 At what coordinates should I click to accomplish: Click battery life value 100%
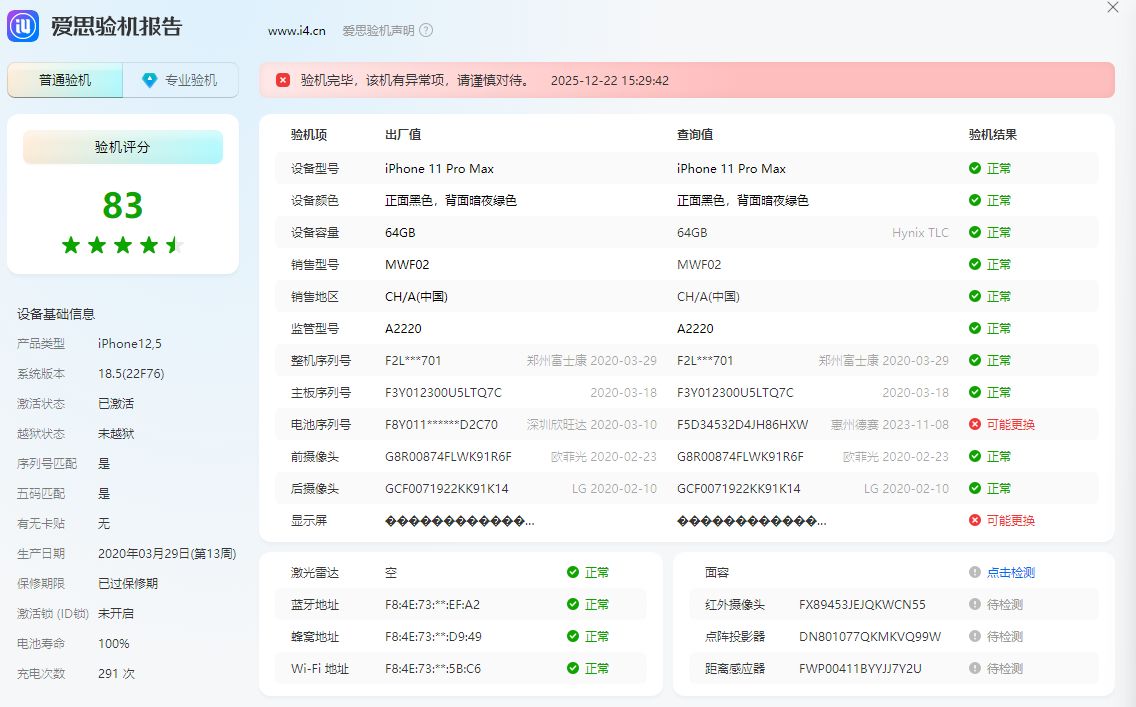click(114, 643)
